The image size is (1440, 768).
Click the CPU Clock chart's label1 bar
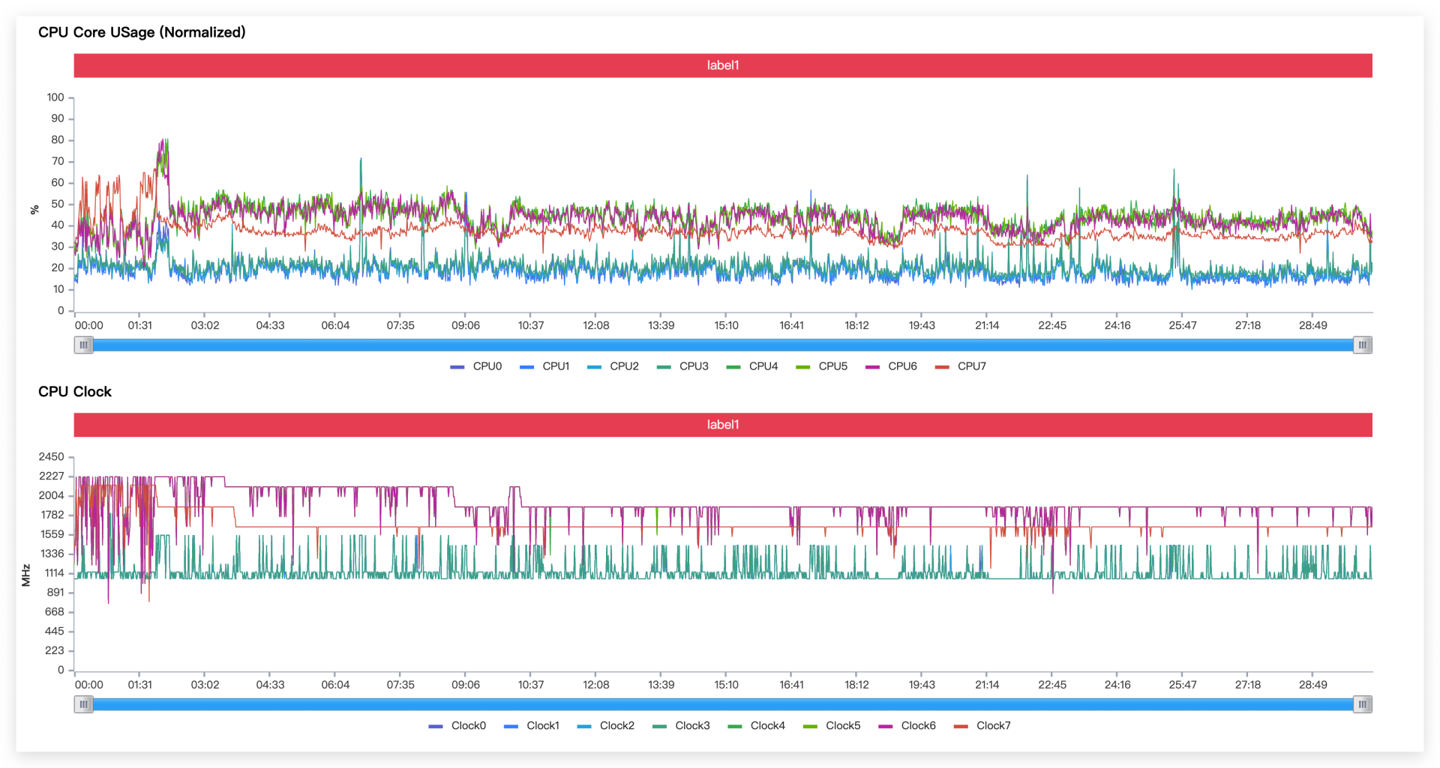click(x=722, y=425)
